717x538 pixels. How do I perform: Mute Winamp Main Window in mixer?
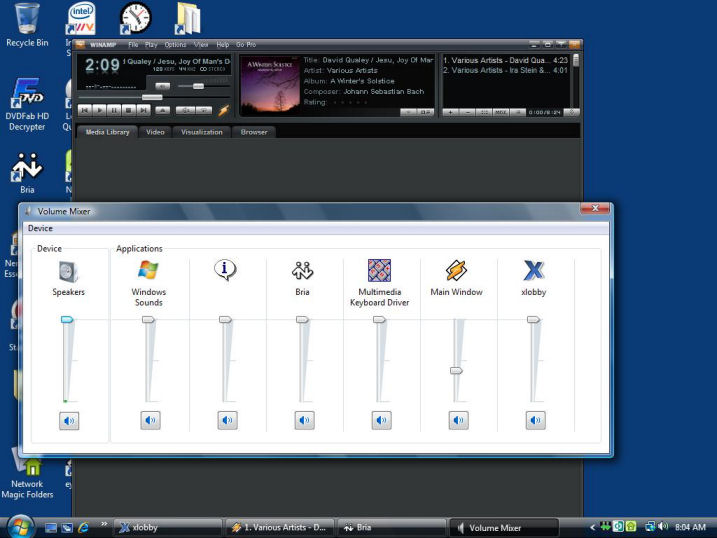click(459, 420)
